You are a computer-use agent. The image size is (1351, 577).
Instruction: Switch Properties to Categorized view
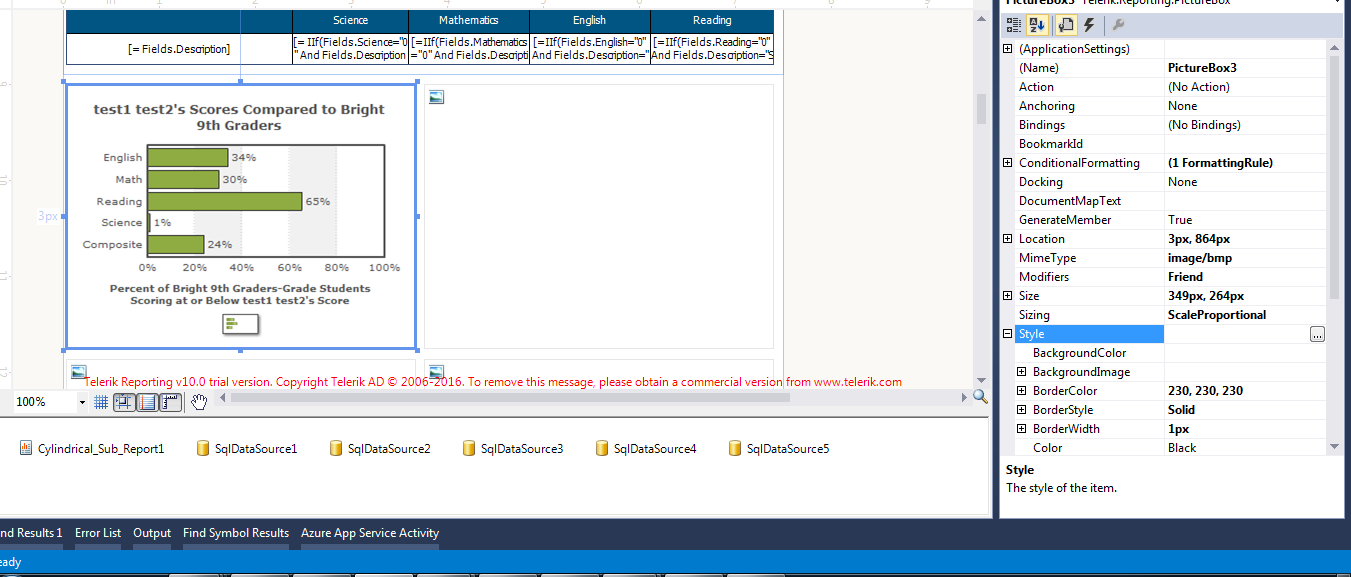1013,25
